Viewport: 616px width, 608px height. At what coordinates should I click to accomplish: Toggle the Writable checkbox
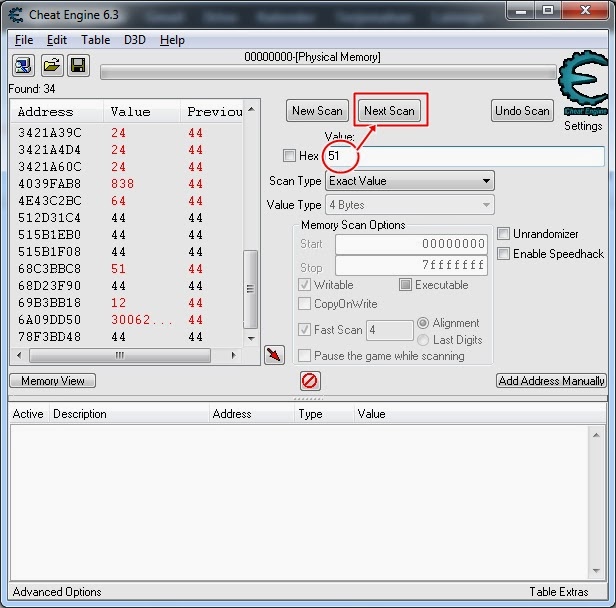(x=304, y=285)
